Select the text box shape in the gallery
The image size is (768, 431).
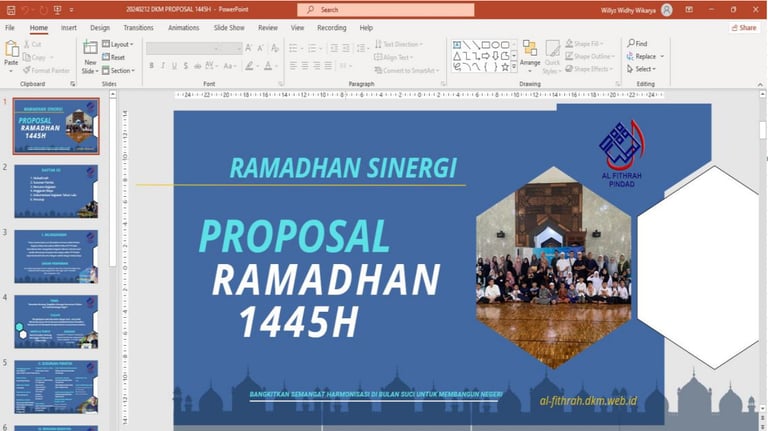tap(456, 45)
